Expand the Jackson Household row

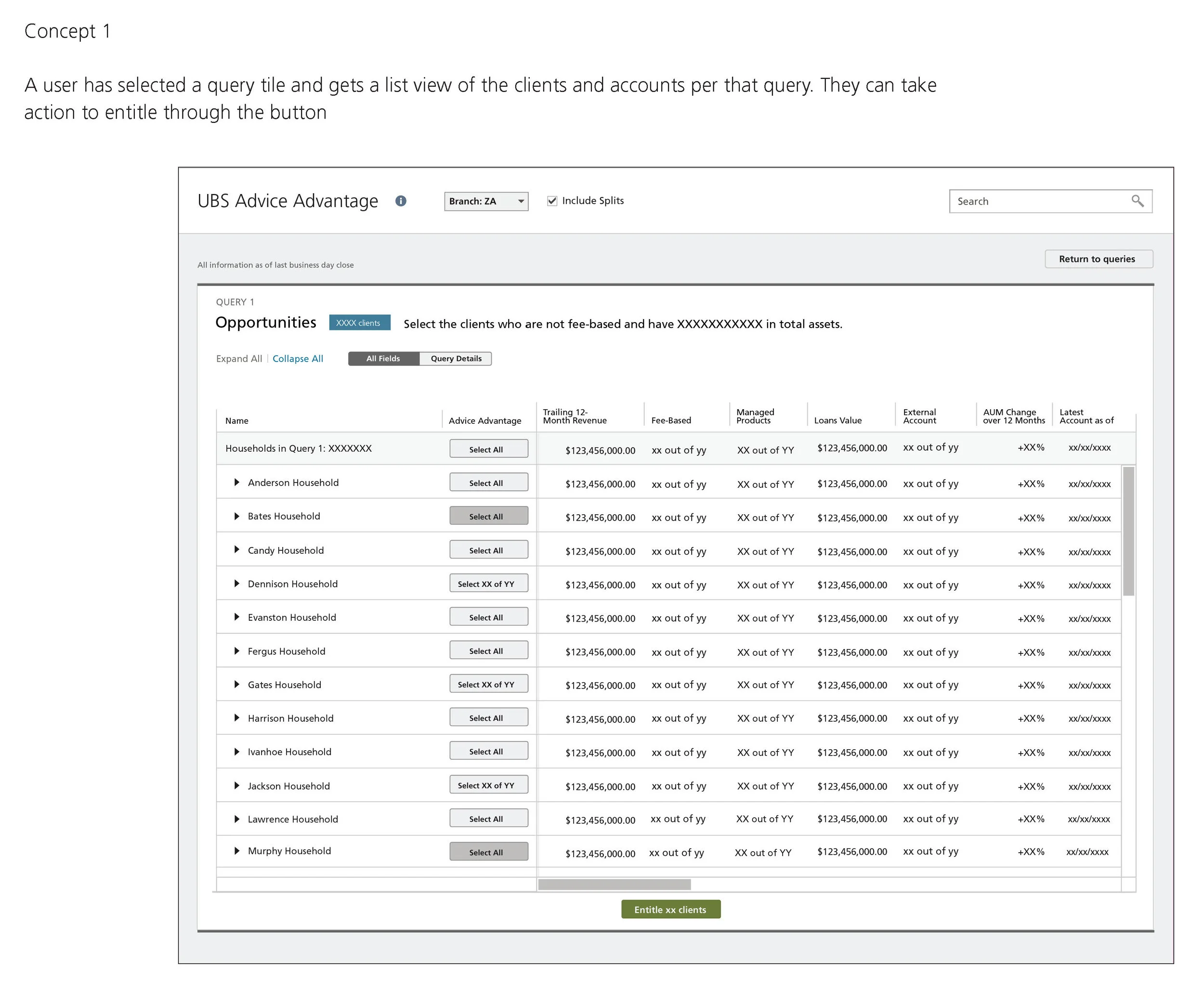pyautogui.click(x=236, y=786)
